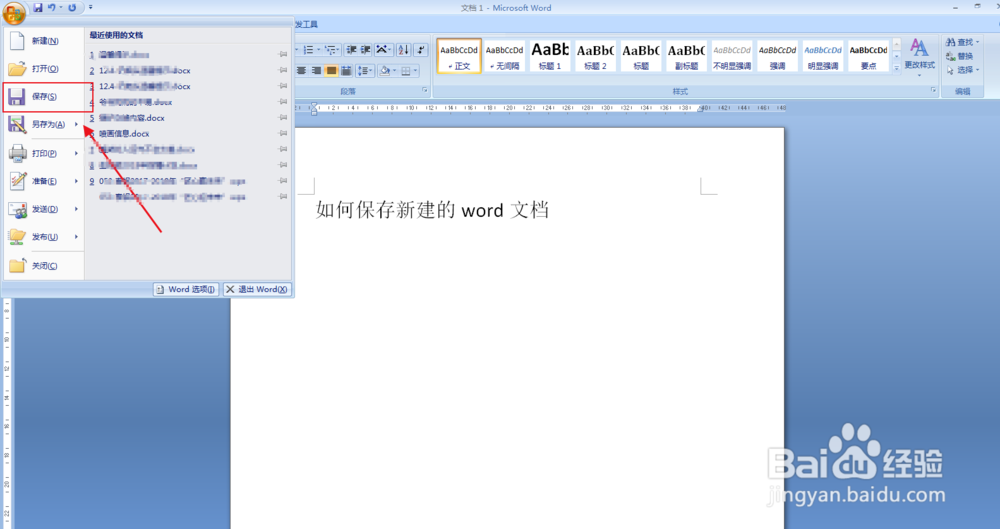
Task: Apply the 不明显强调 style
Action: point(732,56)
